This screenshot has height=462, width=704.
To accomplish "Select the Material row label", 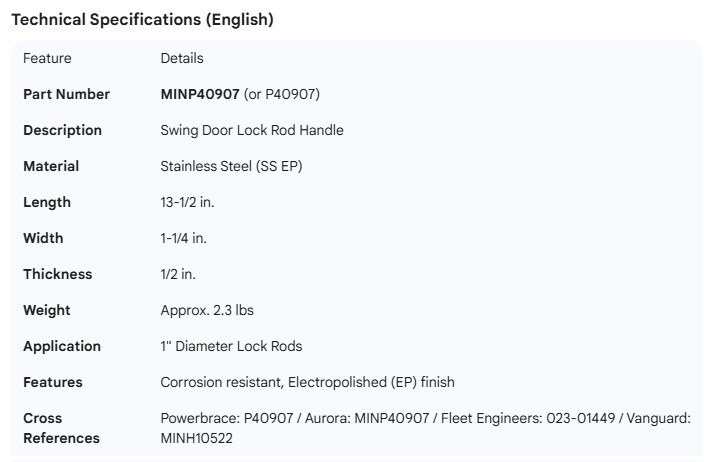I will pos(51,166).
